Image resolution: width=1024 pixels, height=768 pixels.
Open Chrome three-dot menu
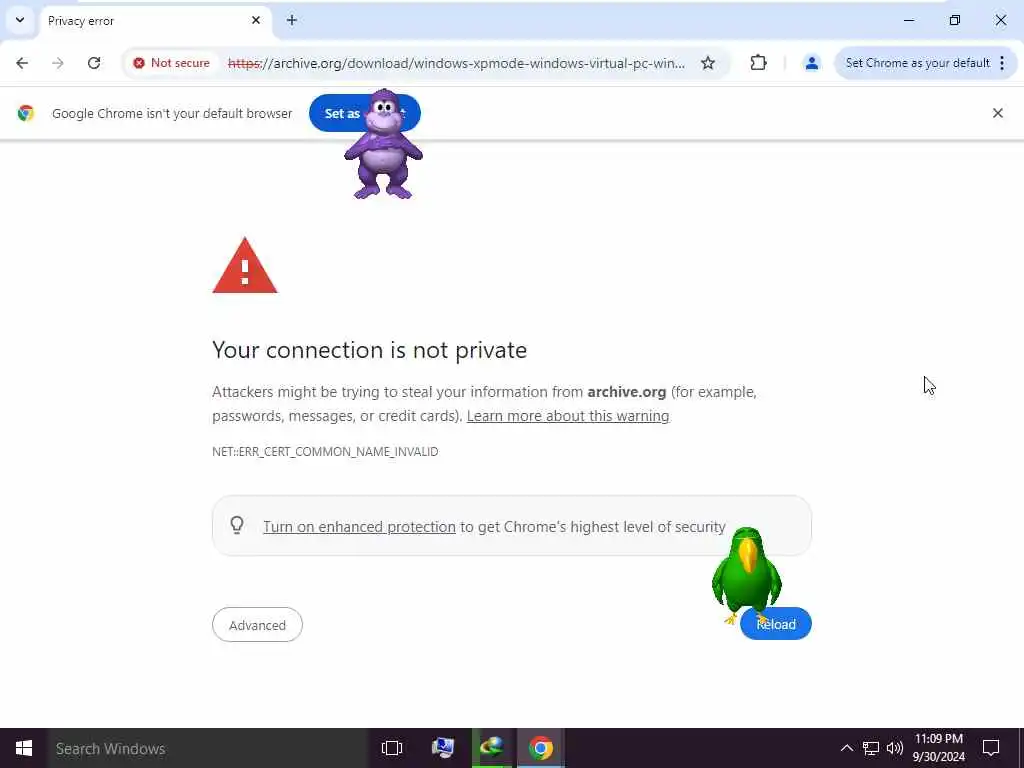1002,63
